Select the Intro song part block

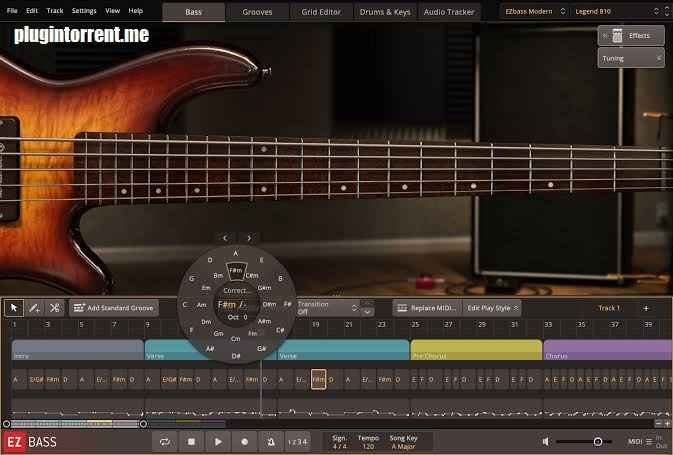coord(78,350)
